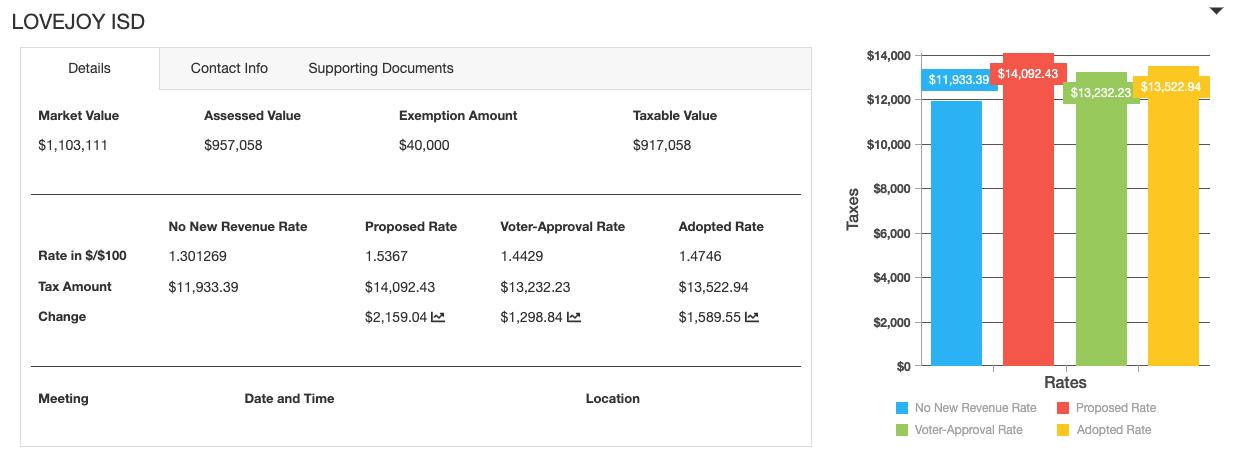Click the Proposed Rate tax amount $14,092.43

coord(400,287)
